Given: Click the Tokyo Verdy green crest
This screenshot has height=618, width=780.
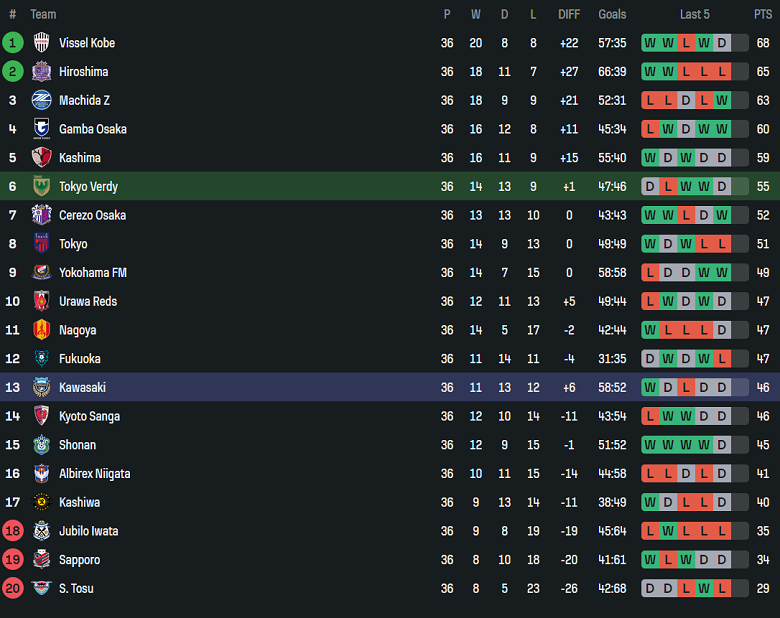Looking at the screenshot, I should [x=41, y=186].
